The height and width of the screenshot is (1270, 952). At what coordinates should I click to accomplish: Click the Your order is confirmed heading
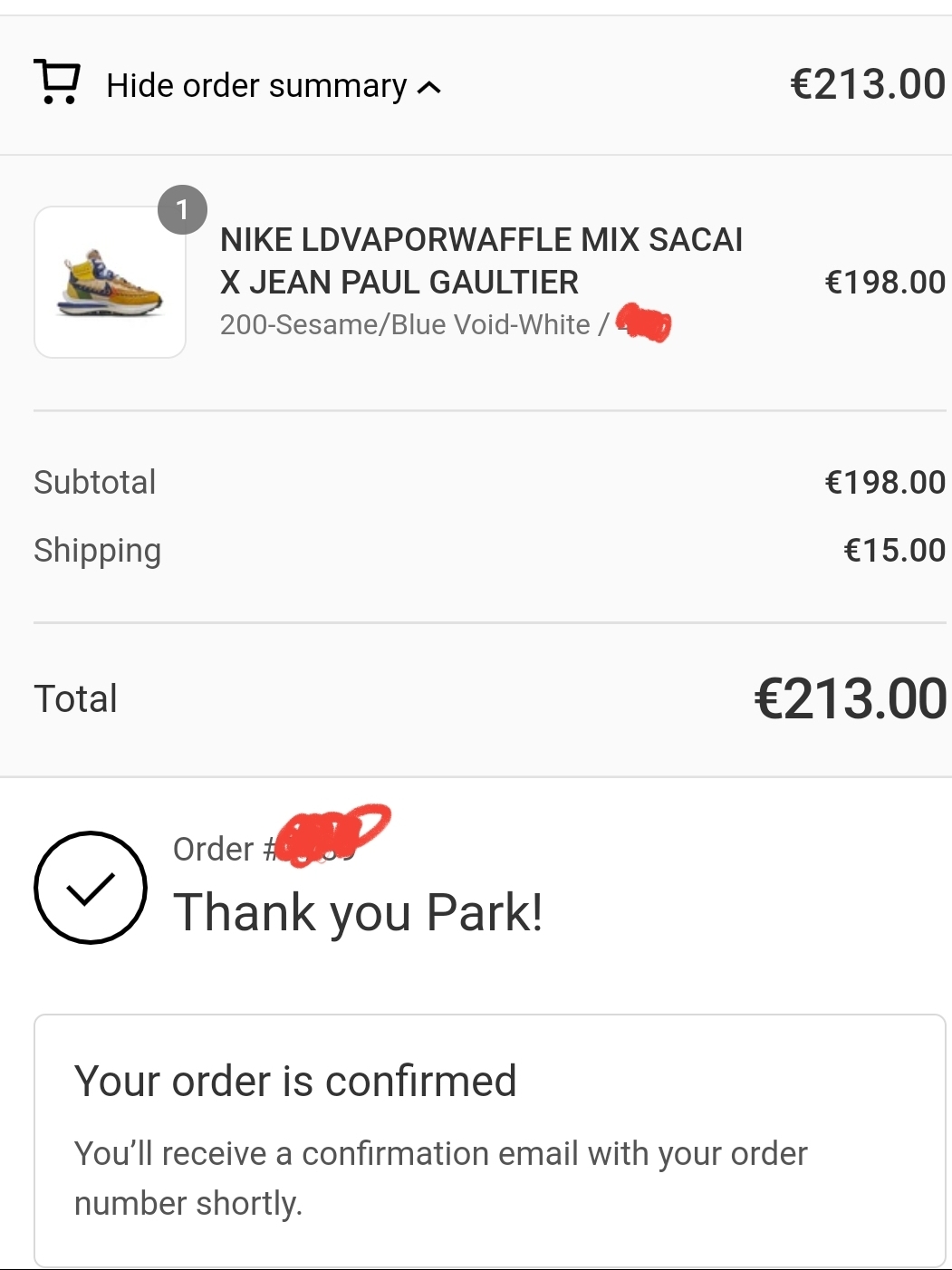click(295, 1082)
